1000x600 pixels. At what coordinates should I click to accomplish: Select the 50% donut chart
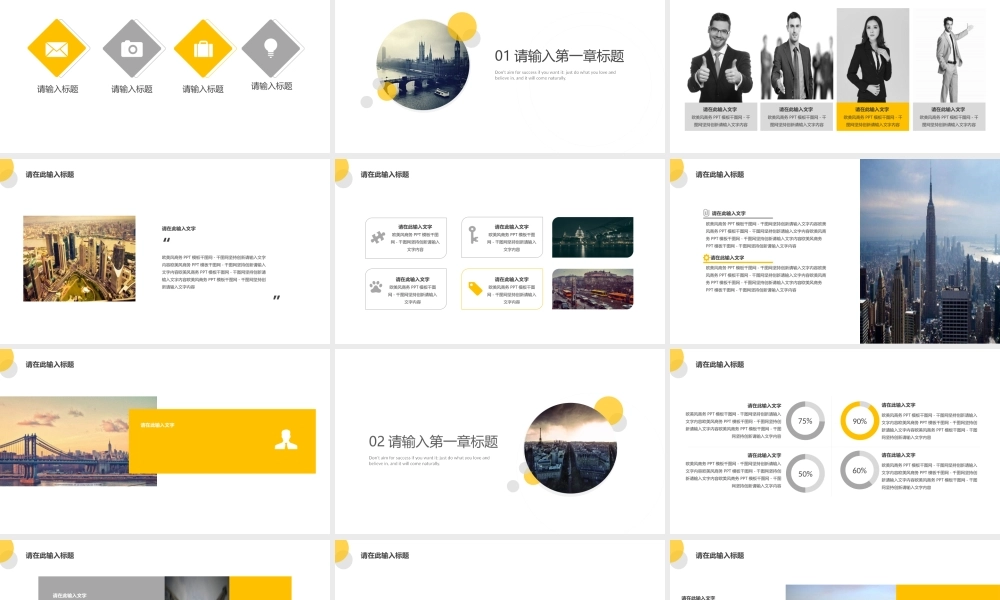click(x=805, y=473)
